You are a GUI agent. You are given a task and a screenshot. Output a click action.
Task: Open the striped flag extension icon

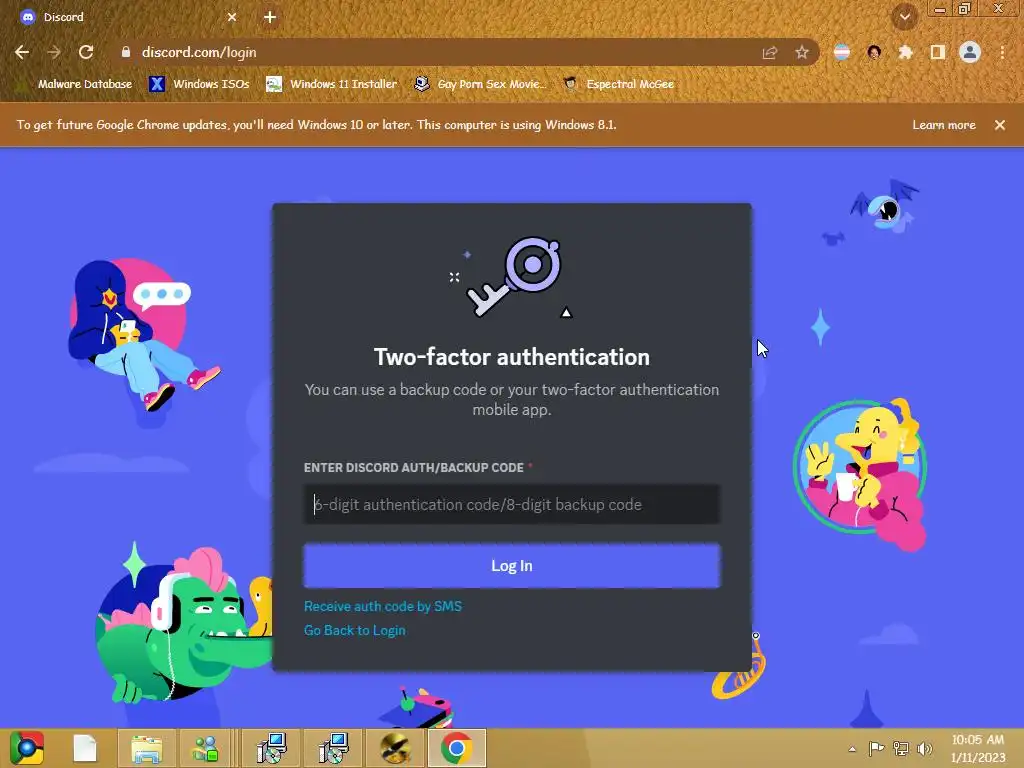842,52
